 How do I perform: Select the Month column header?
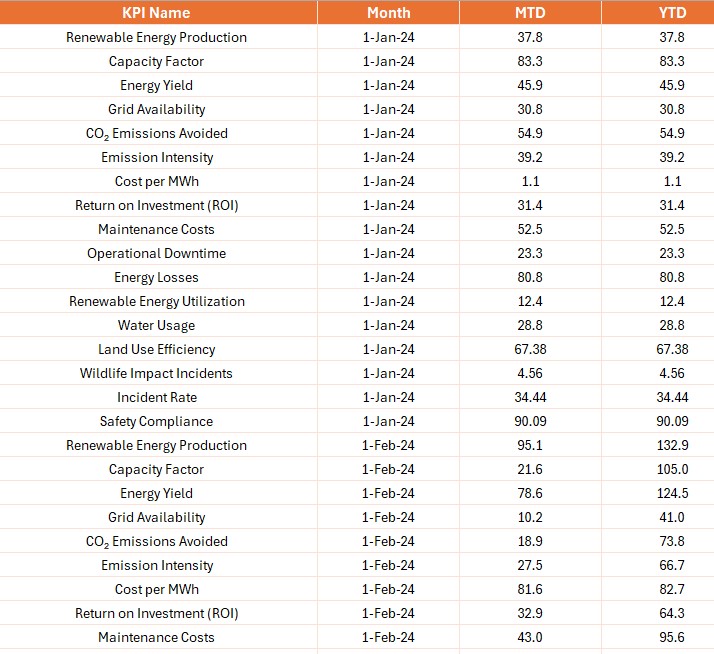[x=388, y=12]
